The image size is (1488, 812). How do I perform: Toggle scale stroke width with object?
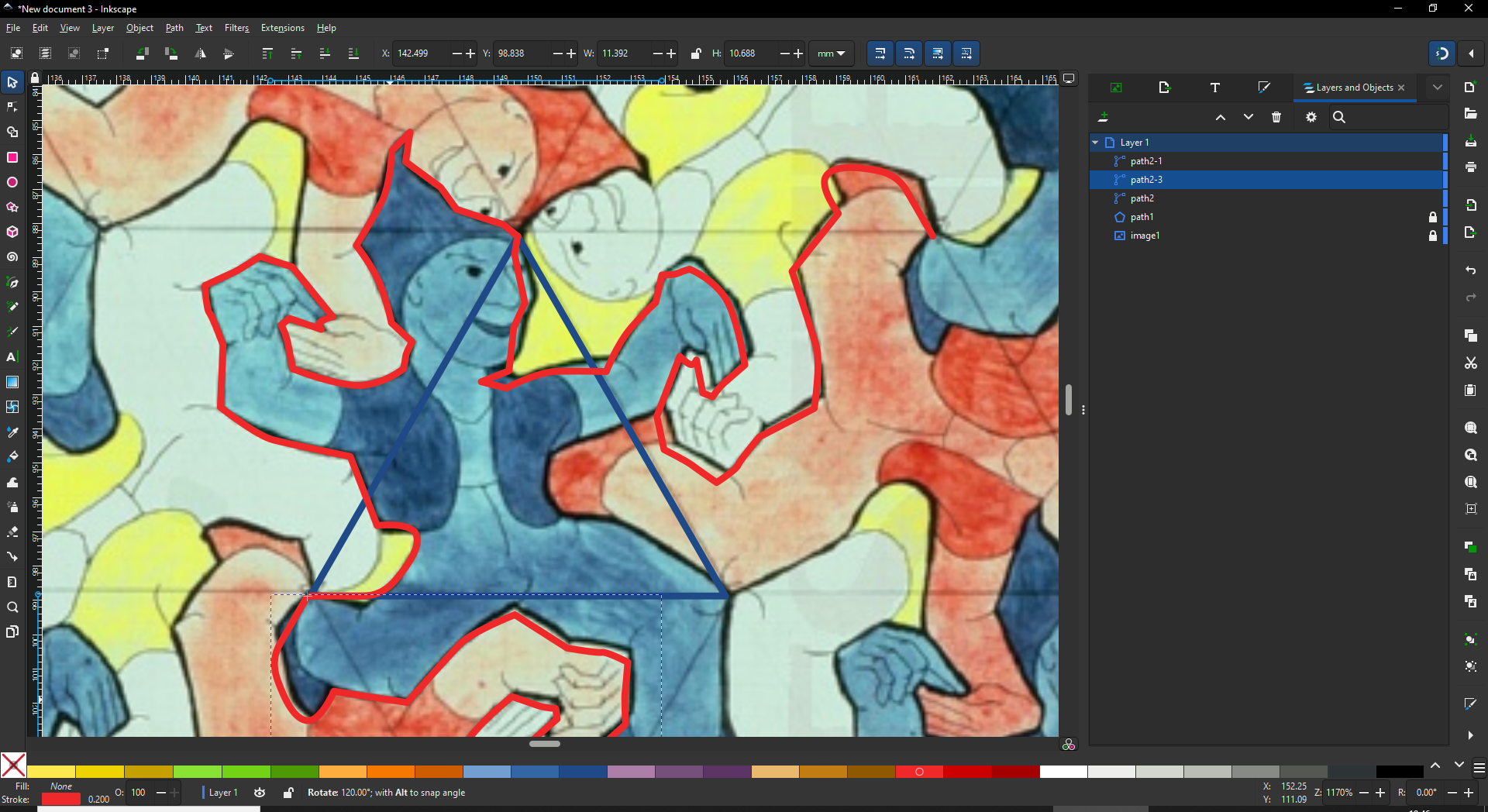[880, 53]
